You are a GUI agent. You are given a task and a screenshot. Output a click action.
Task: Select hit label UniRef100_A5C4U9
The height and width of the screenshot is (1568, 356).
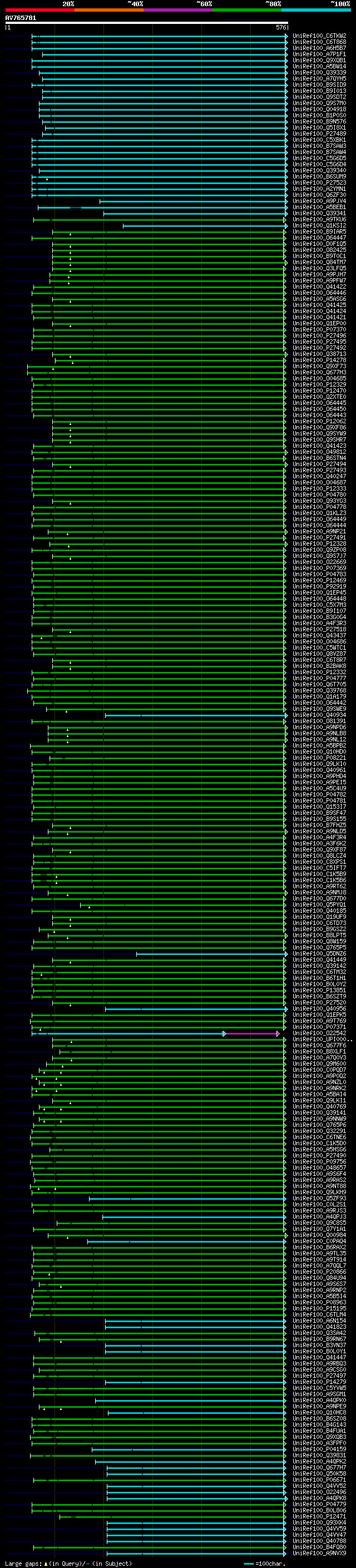tap(319, 789)
